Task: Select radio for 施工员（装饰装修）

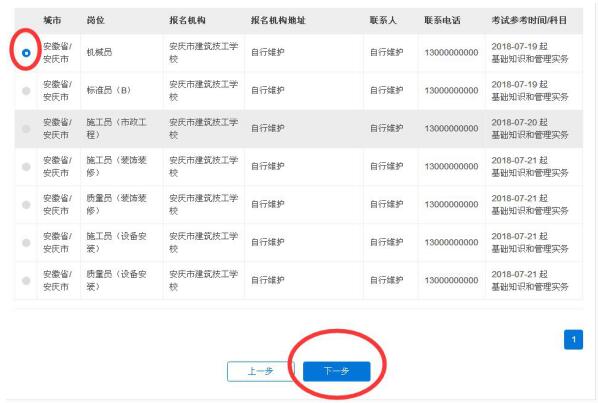Action: point(26,167)
